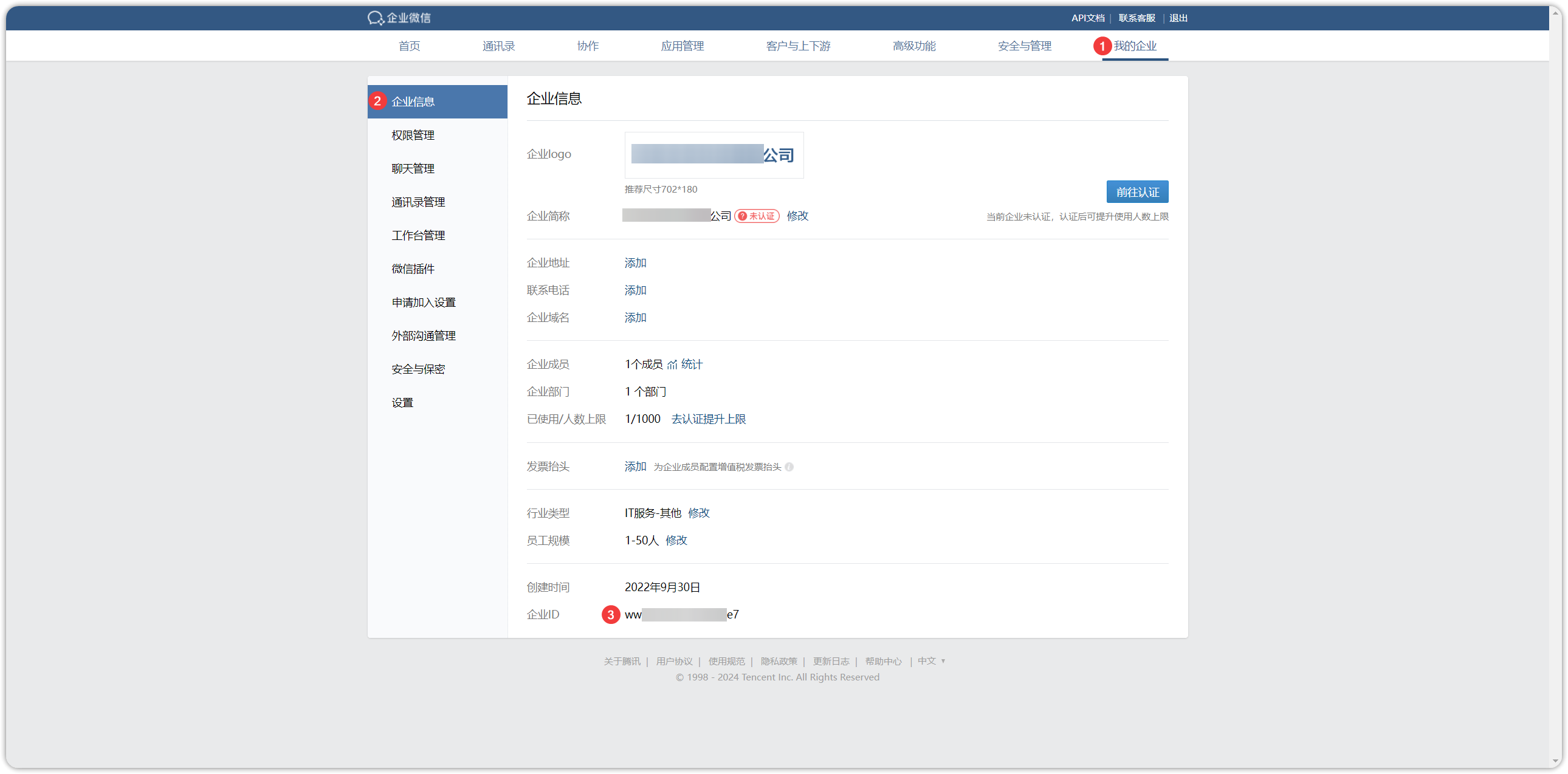This screenshot has width=1568, height=774.
Task: Open 权限管理 in the sidebar
Action: click(437, 135)
